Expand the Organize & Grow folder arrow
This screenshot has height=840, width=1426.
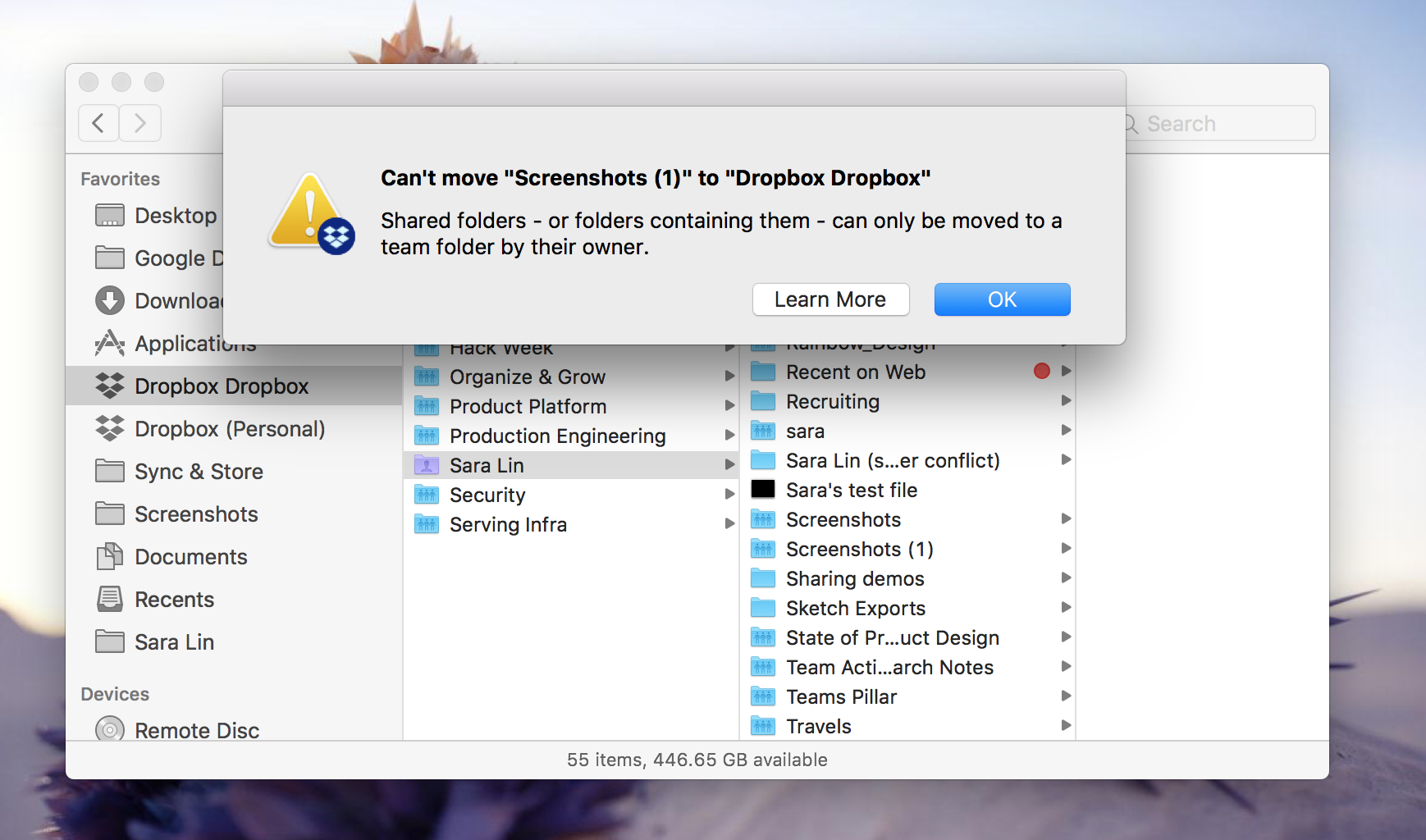(x=729, y=376)
